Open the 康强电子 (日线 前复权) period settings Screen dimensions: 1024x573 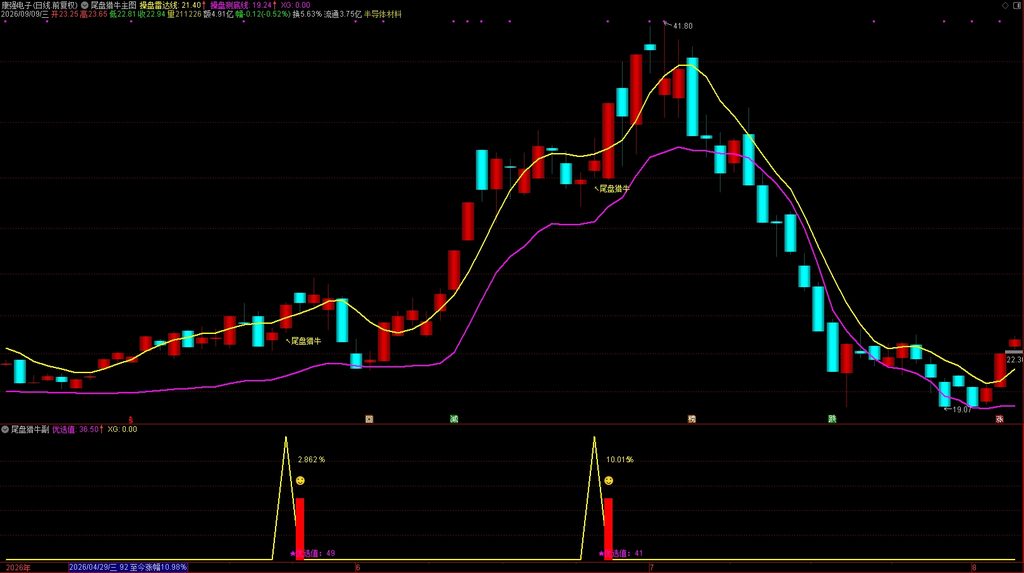(39, 5)
